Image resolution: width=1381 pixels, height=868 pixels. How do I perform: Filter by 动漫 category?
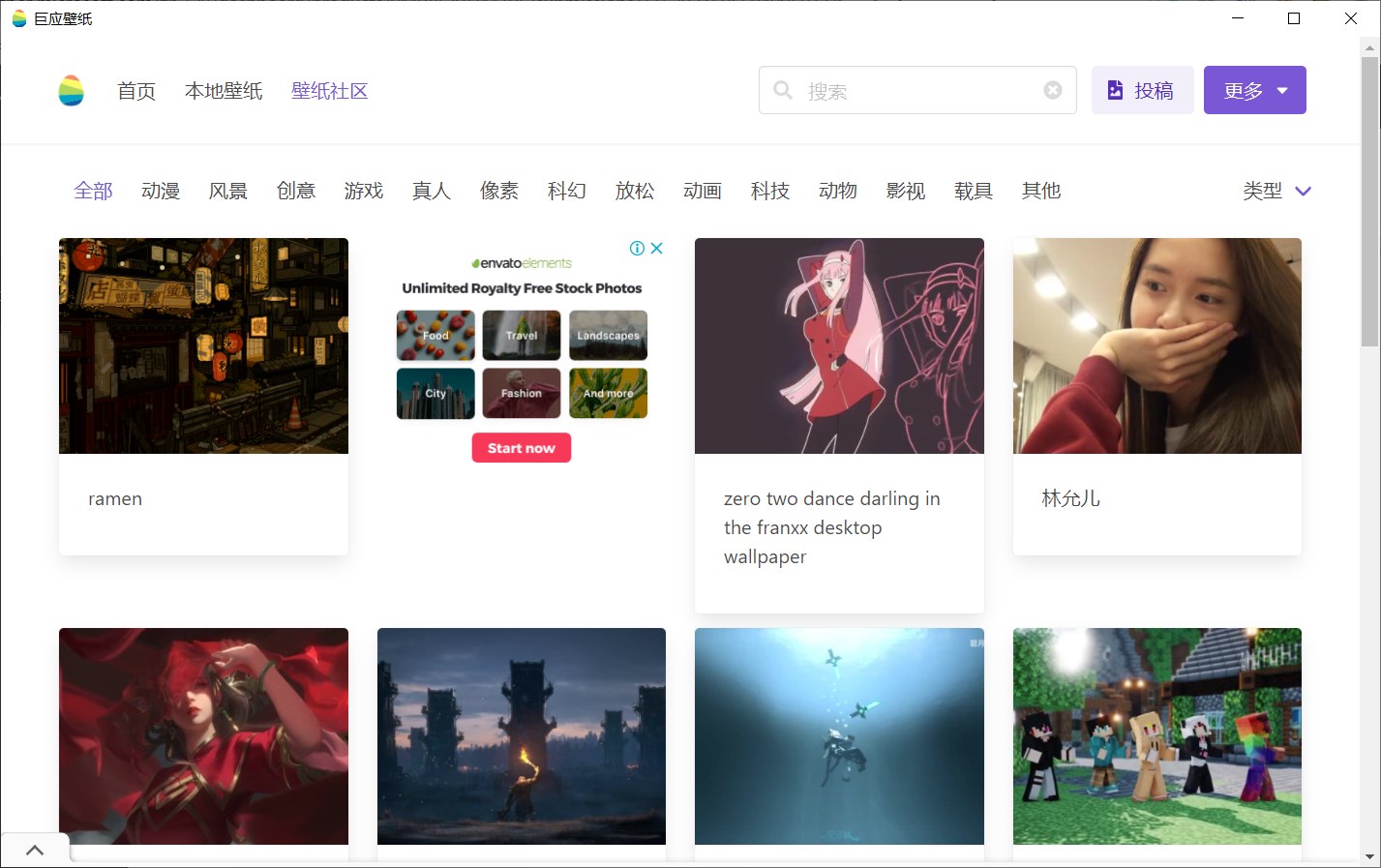click(x=161, y=191)
